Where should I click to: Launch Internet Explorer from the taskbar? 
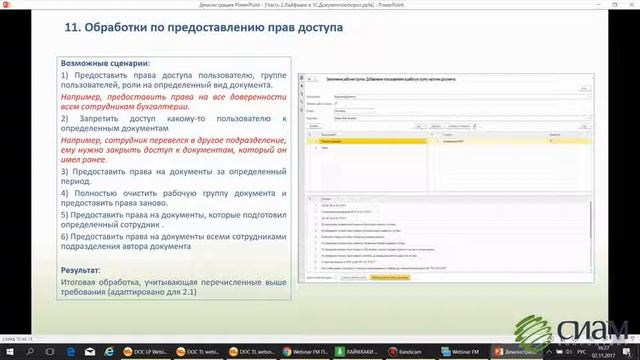(109, 351)
